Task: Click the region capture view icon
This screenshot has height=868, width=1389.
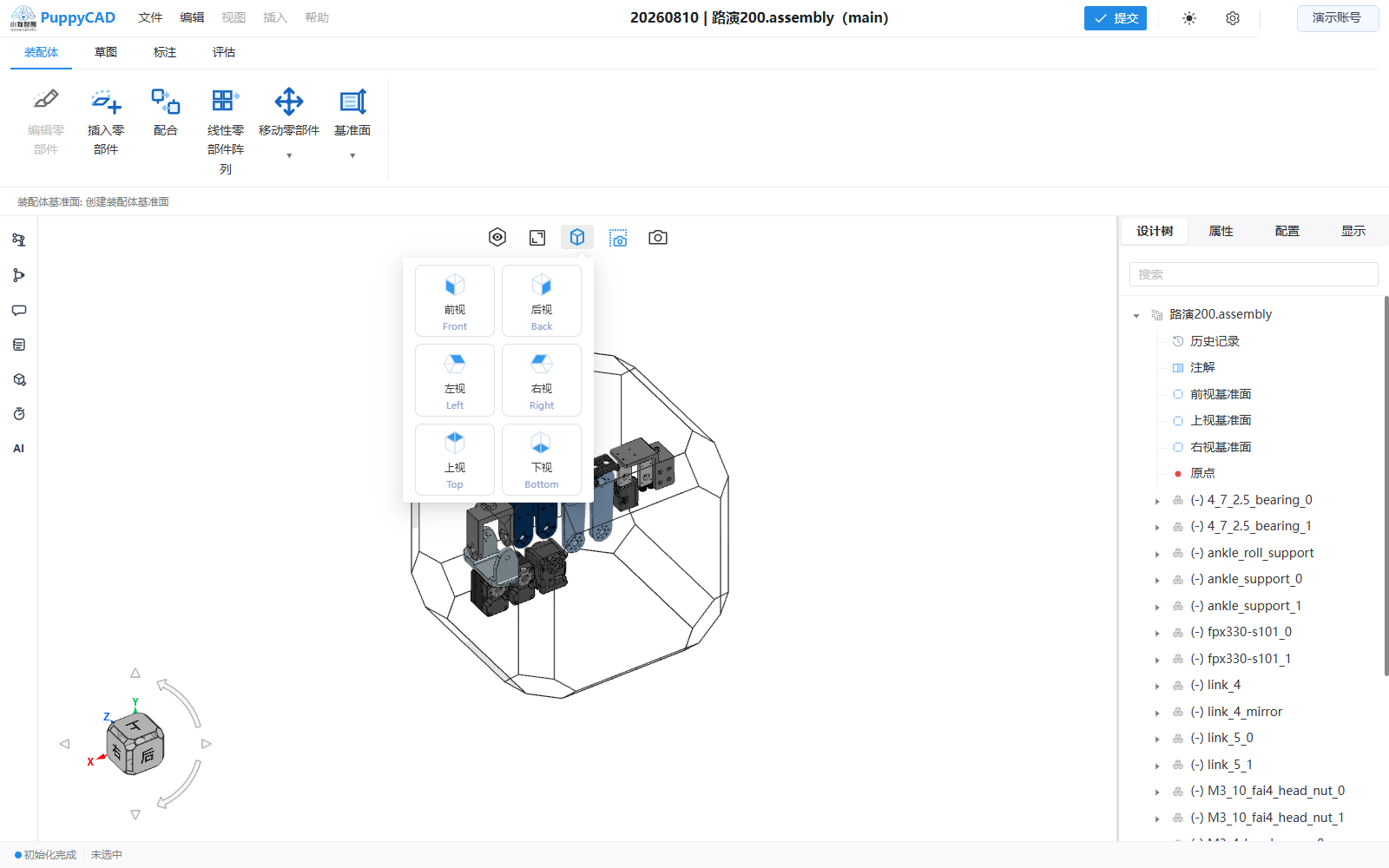Action: click(618, 237)
